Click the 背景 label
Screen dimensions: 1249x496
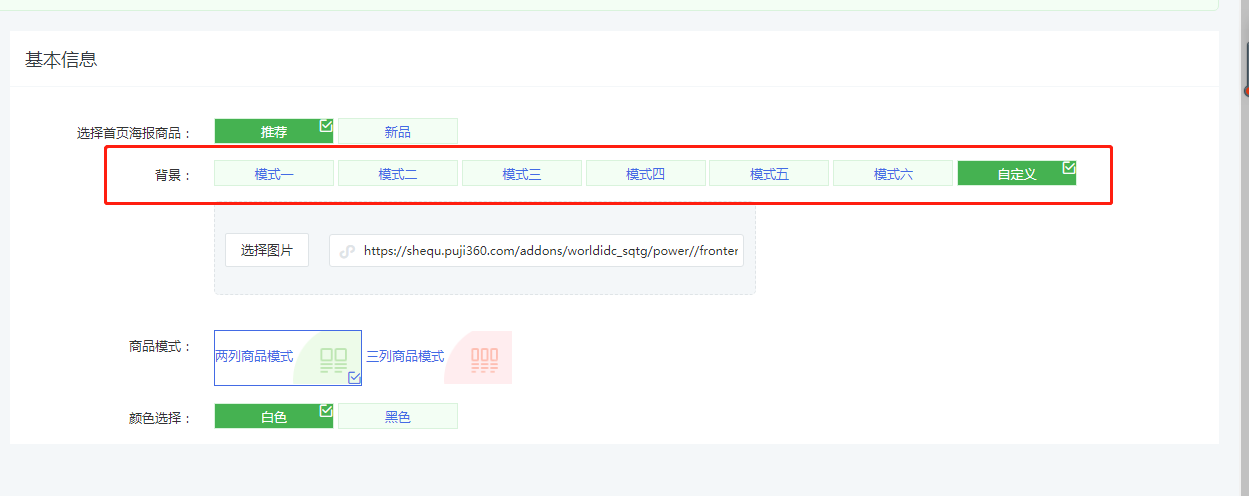click(x=172, y=175)
